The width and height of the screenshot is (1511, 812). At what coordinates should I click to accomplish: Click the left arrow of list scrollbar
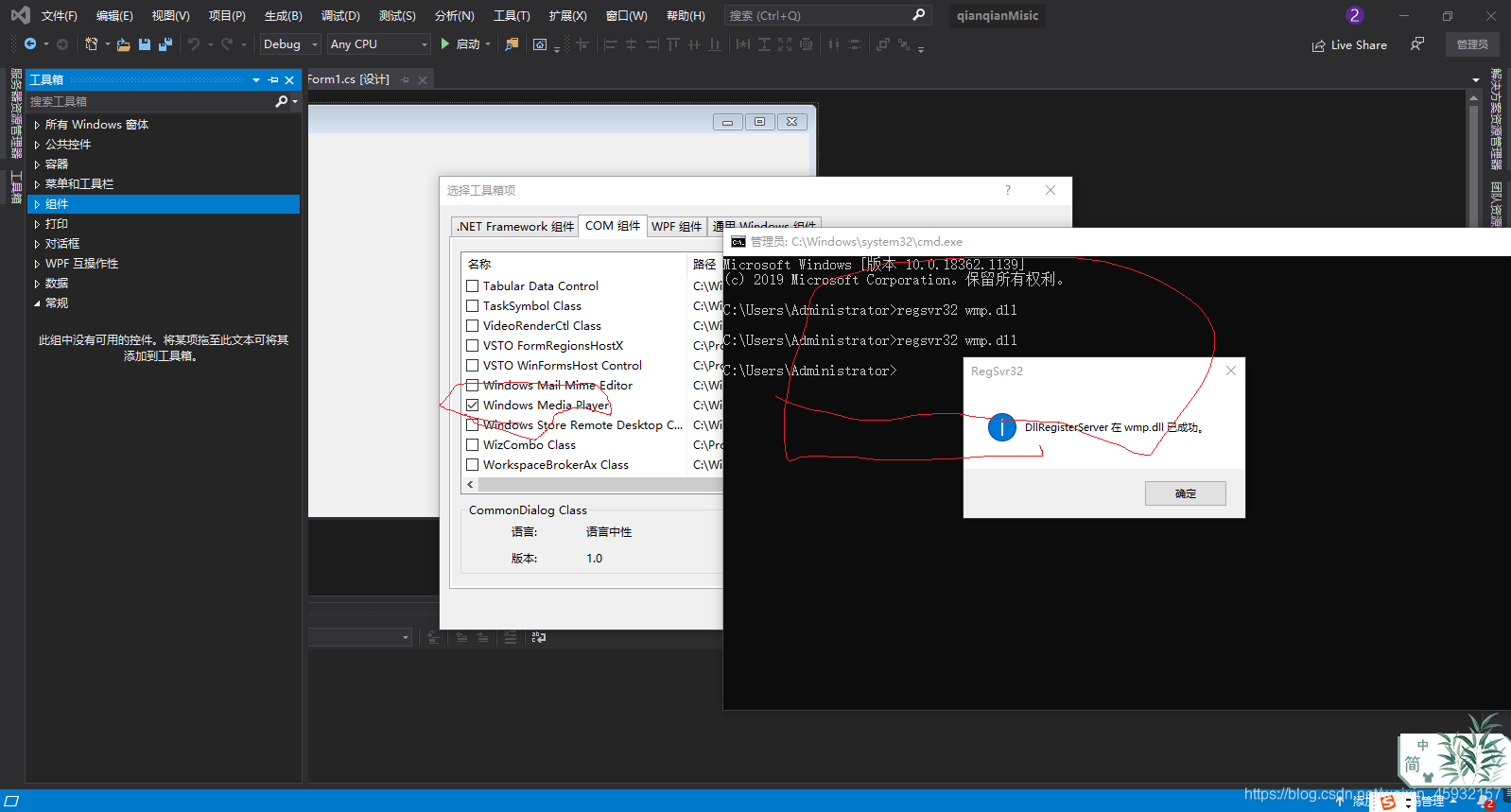coord(470,485)
